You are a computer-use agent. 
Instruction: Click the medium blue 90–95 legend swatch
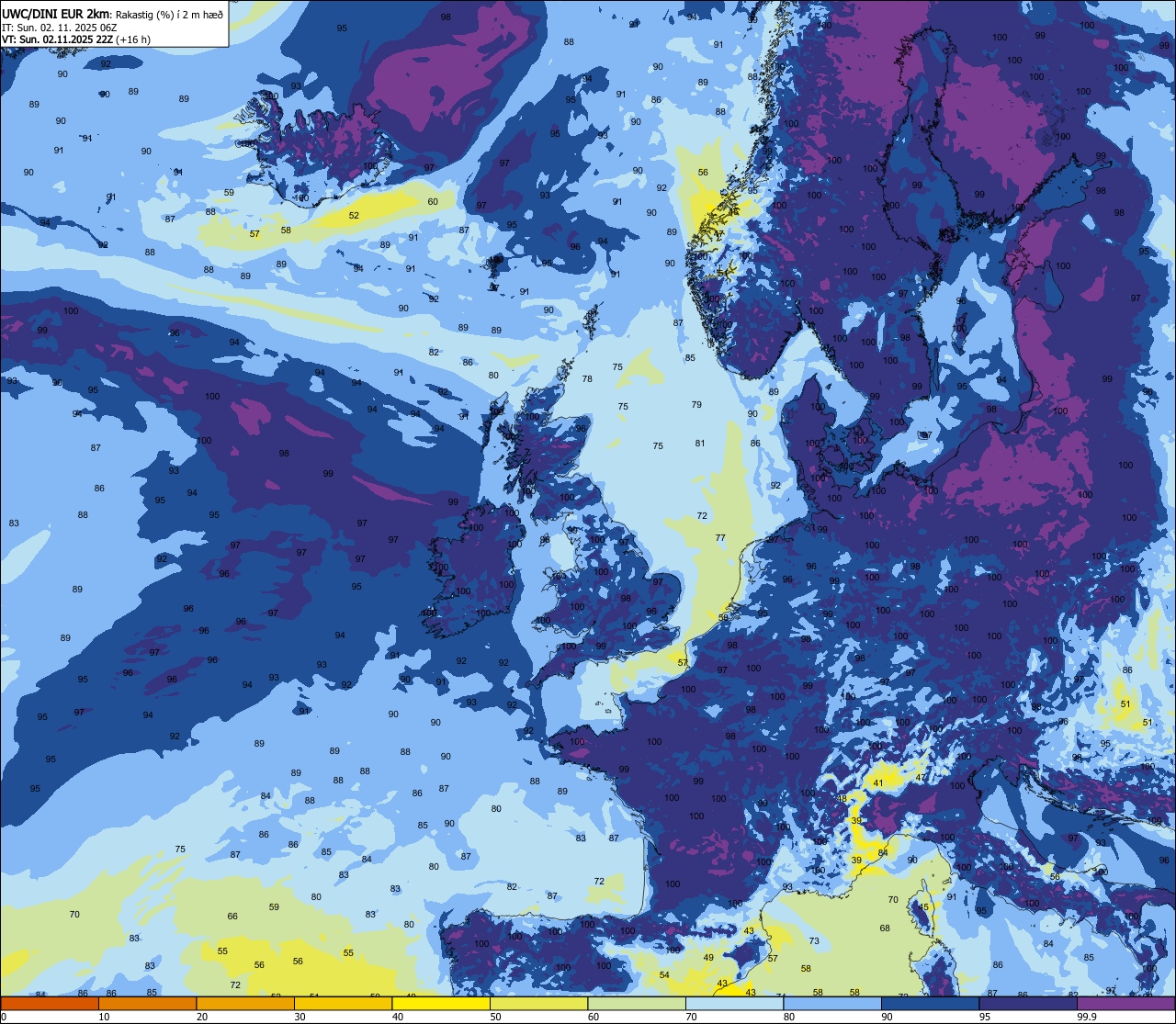pos(930,1004)
